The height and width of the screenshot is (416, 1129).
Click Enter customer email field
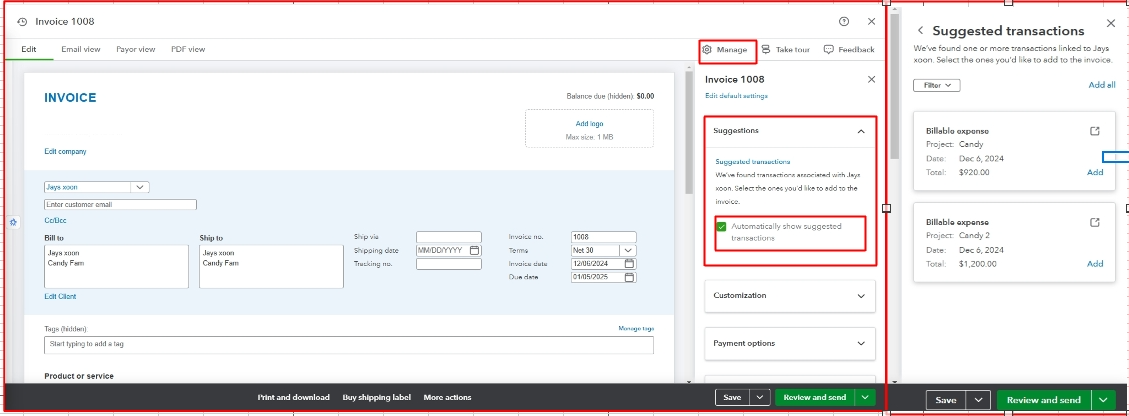pos(120,204)
